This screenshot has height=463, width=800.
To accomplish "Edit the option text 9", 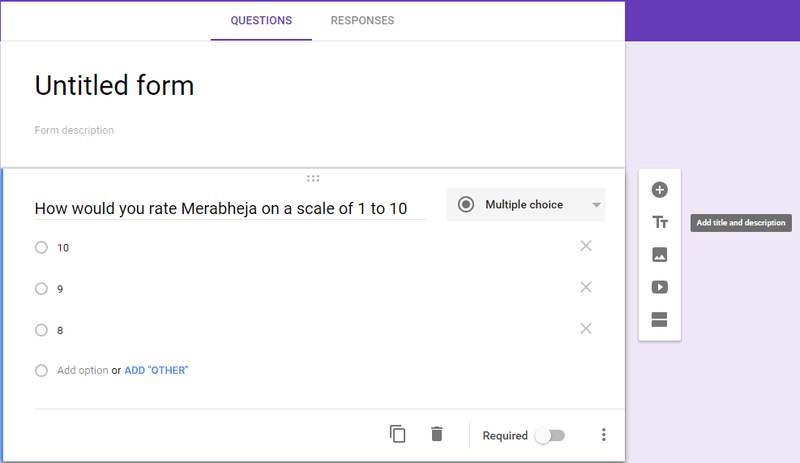I will 60,289.
